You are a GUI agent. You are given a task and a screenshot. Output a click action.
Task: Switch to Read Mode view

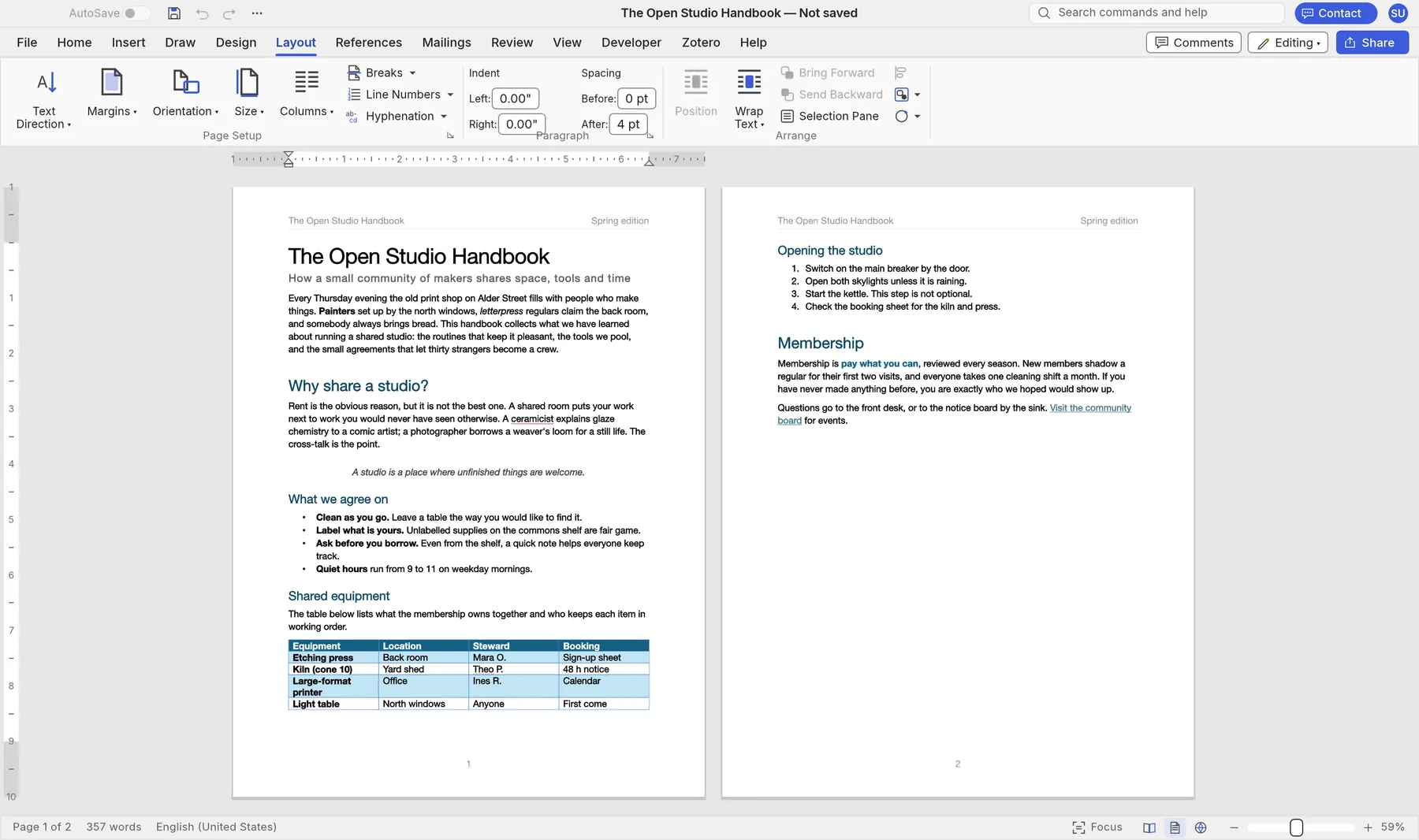click(1149, 827)
